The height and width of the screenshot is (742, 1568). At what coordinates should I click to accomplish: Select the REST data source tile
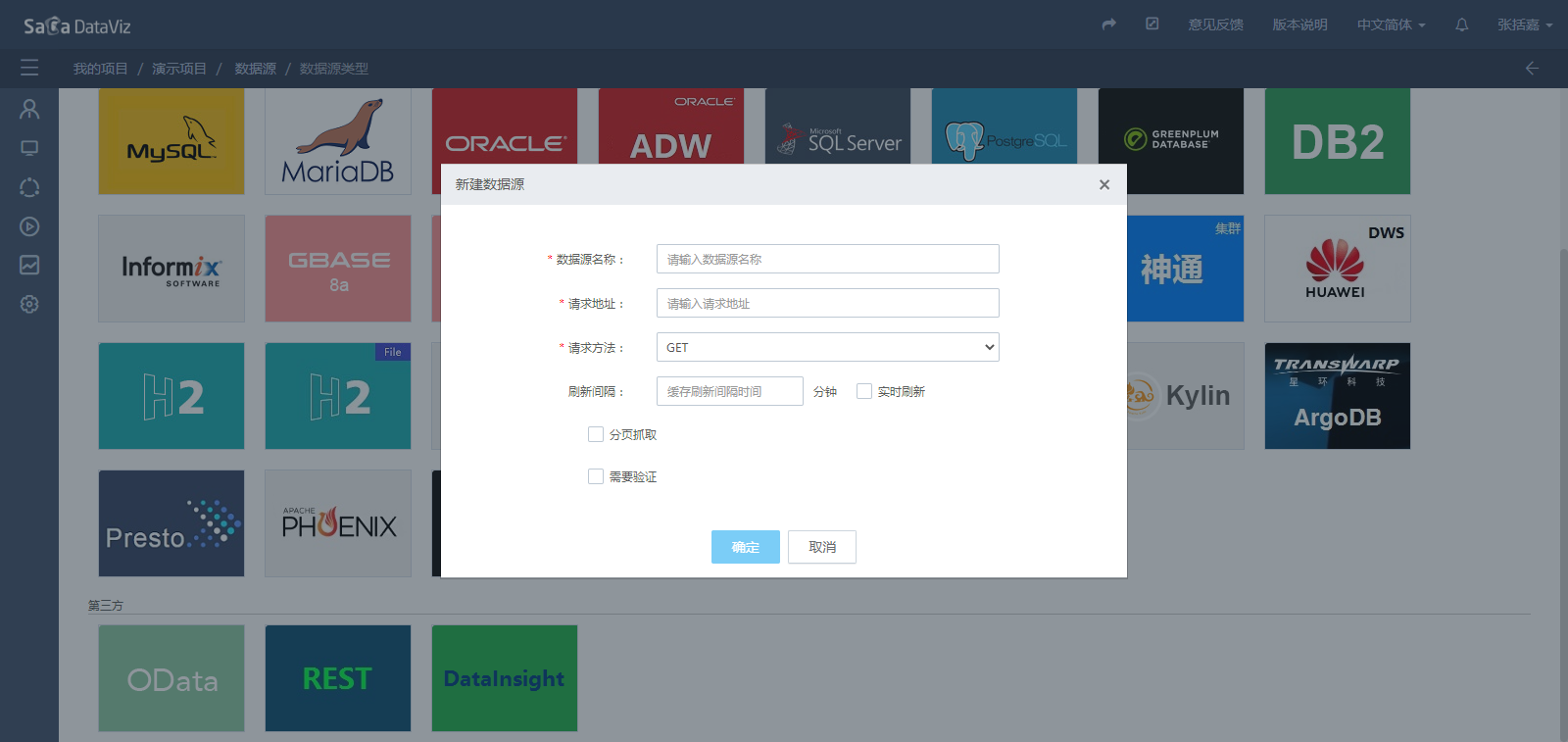338,678
